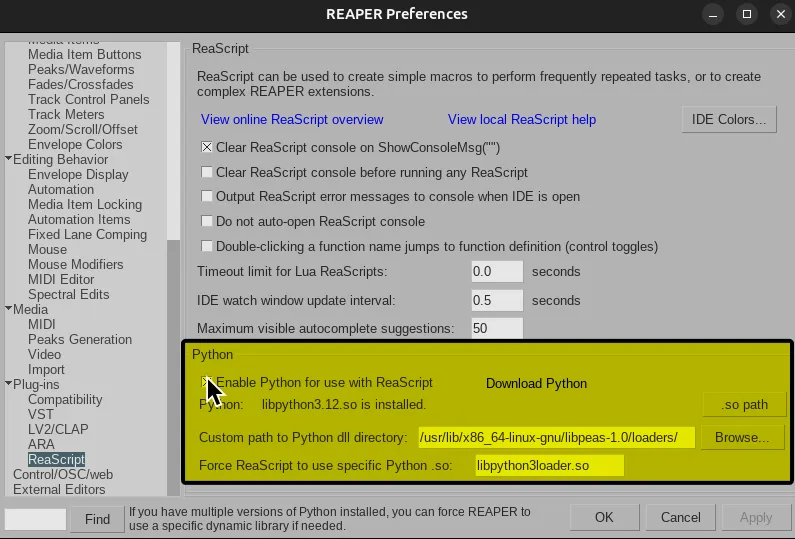Collapse the Media tree section

coord(8,308)
